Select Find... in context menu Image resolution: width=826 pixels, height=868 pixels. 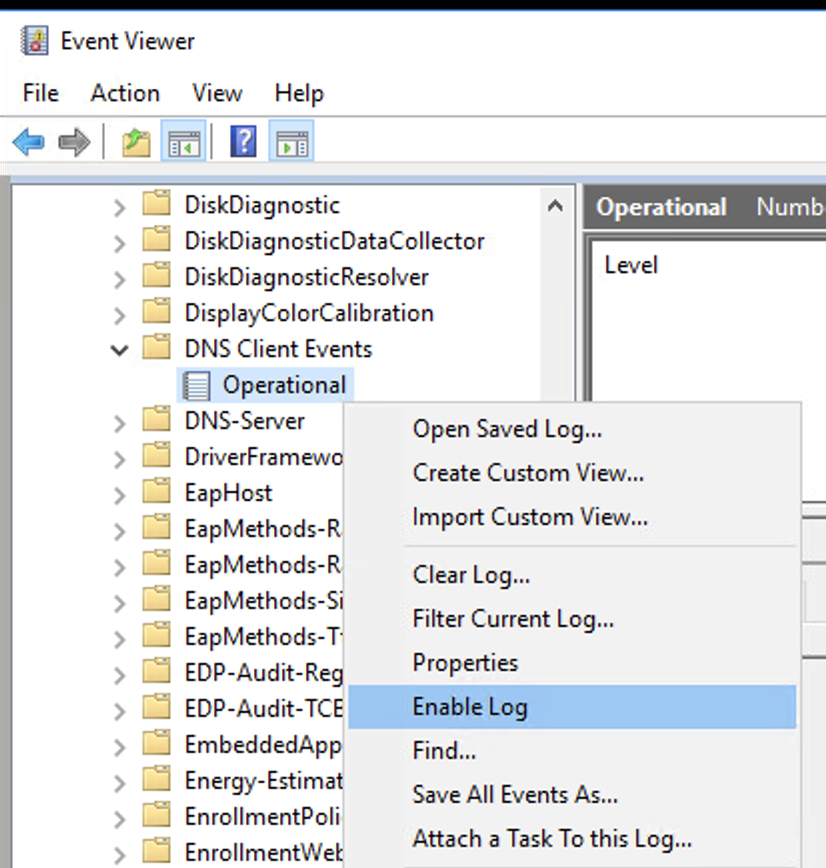[572, 751]
